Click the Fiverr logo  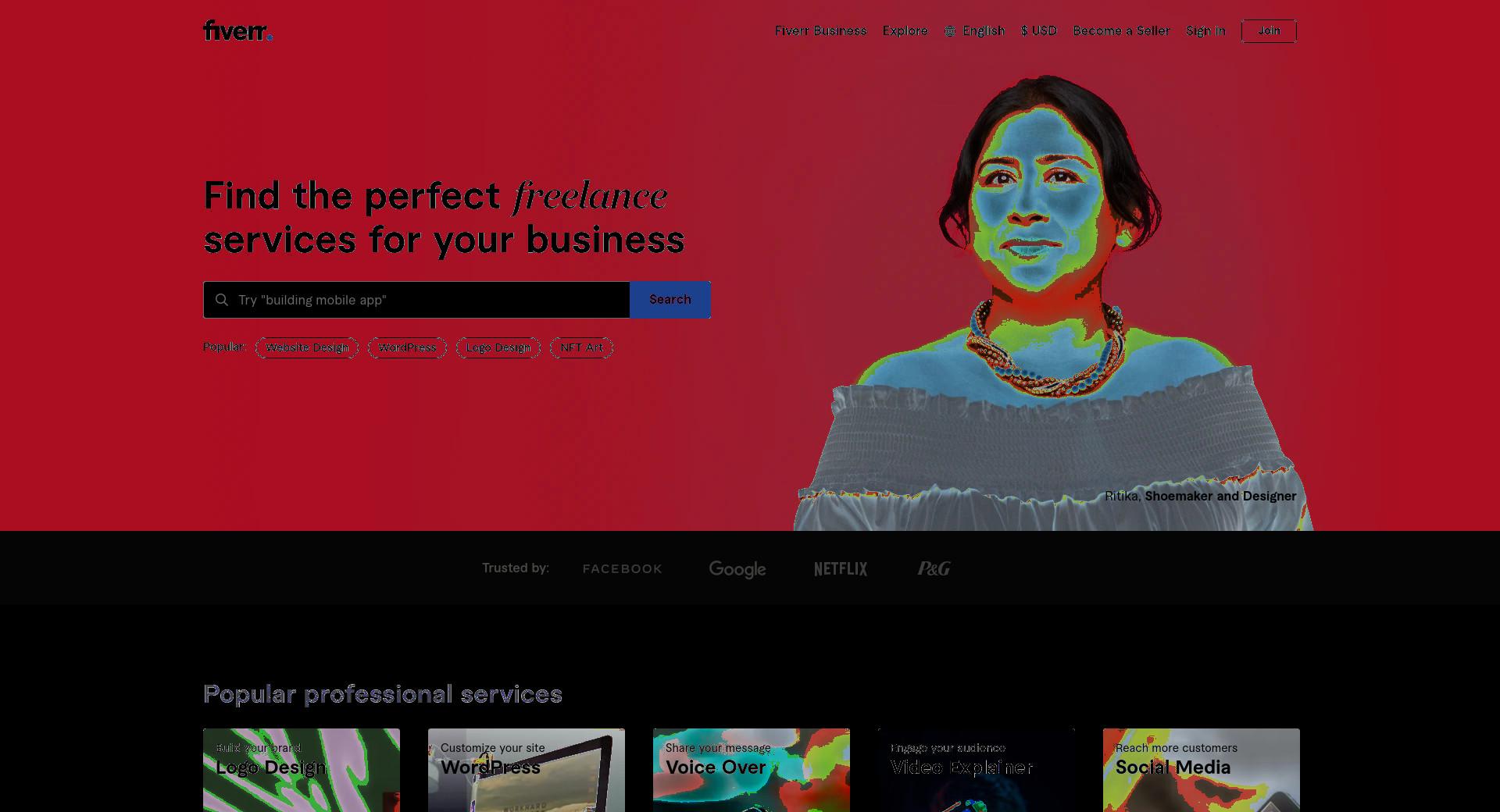tap(238, 30)
